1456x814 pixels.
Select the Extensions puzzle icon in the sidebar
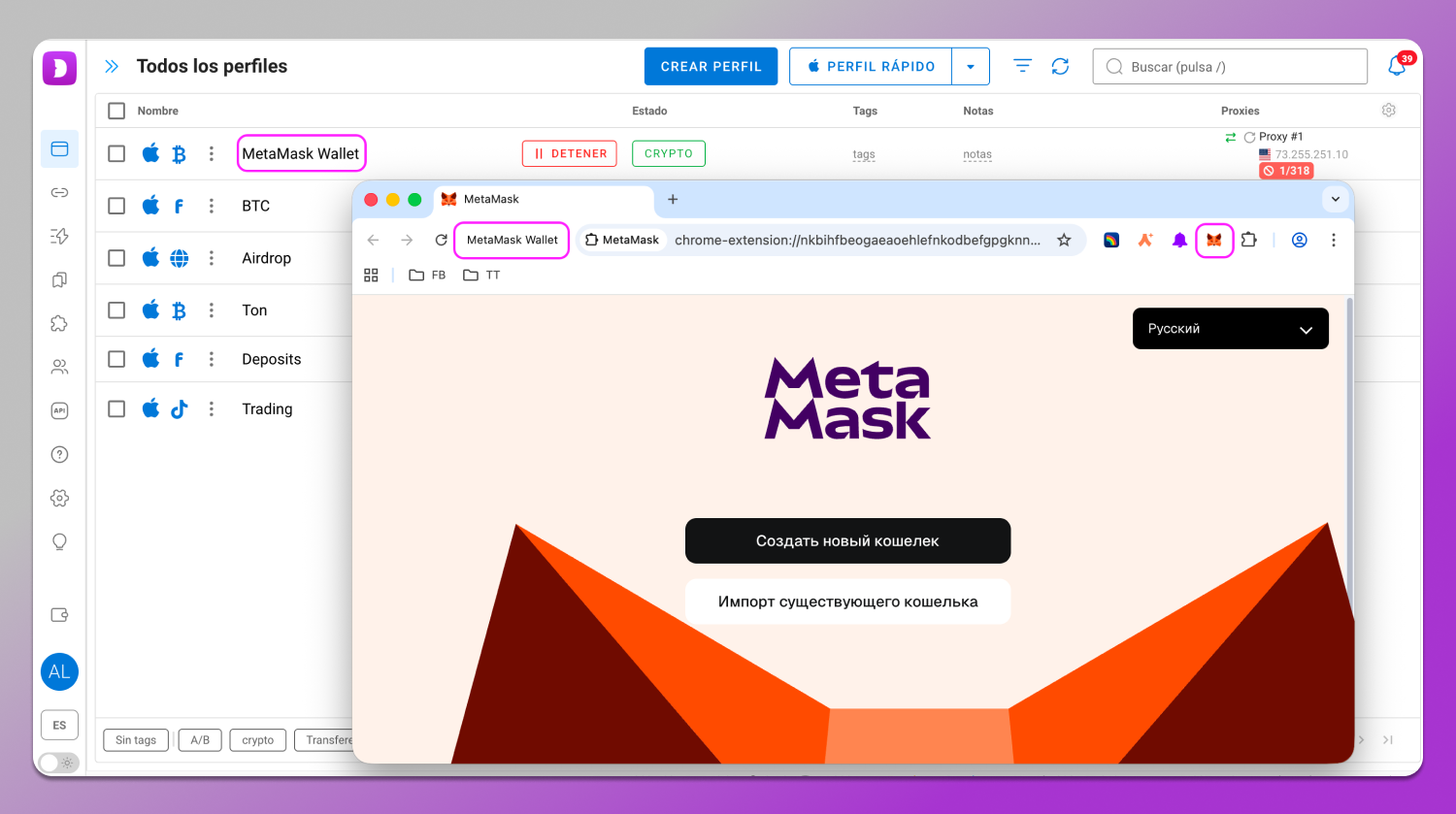click(x=59, y=323)
